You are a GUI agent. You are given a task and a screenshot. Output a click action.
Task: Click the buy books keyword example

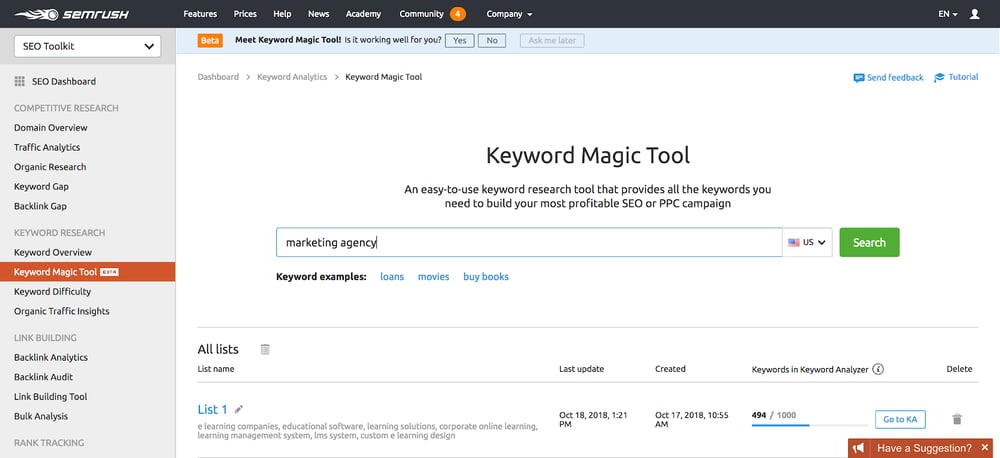pyautogui.click(x=486, y=277)
